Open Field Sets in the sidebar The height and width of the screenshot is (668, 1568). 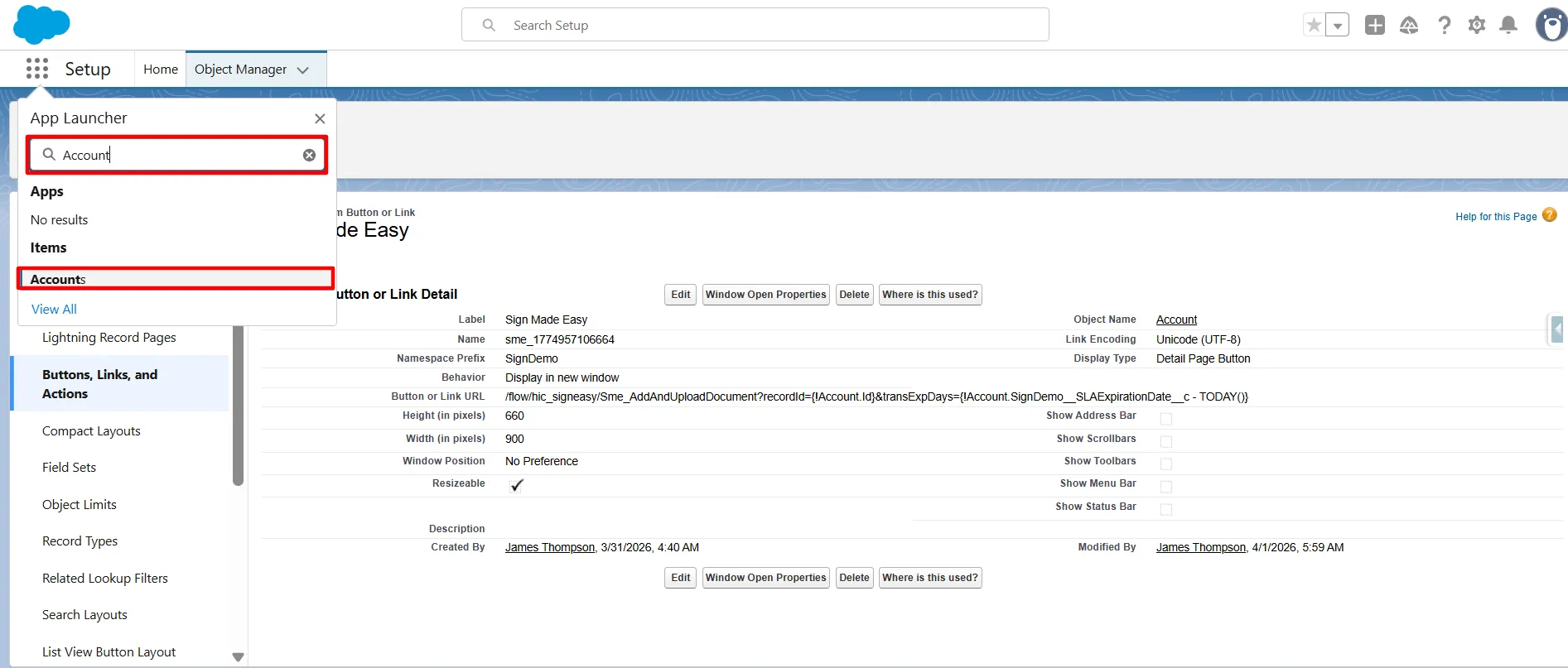pos(69,468)
